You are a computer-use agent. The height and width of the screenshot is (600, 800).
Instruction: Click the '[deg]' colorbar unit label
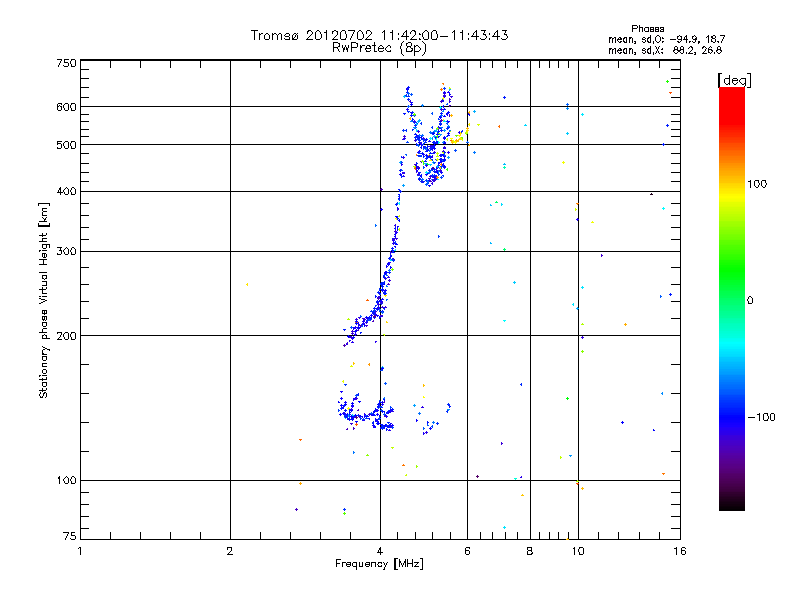tap(734, 81)
